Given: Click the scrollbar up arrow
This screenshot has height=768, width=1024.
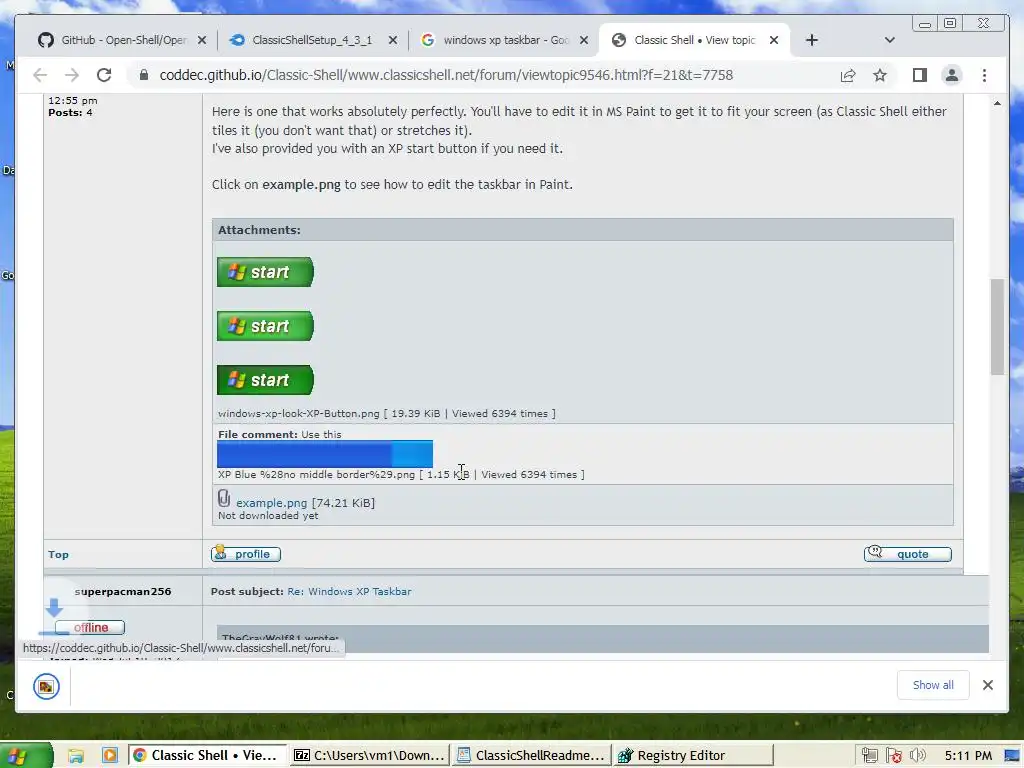Looking at the screenshot, I should coord(997,103).
